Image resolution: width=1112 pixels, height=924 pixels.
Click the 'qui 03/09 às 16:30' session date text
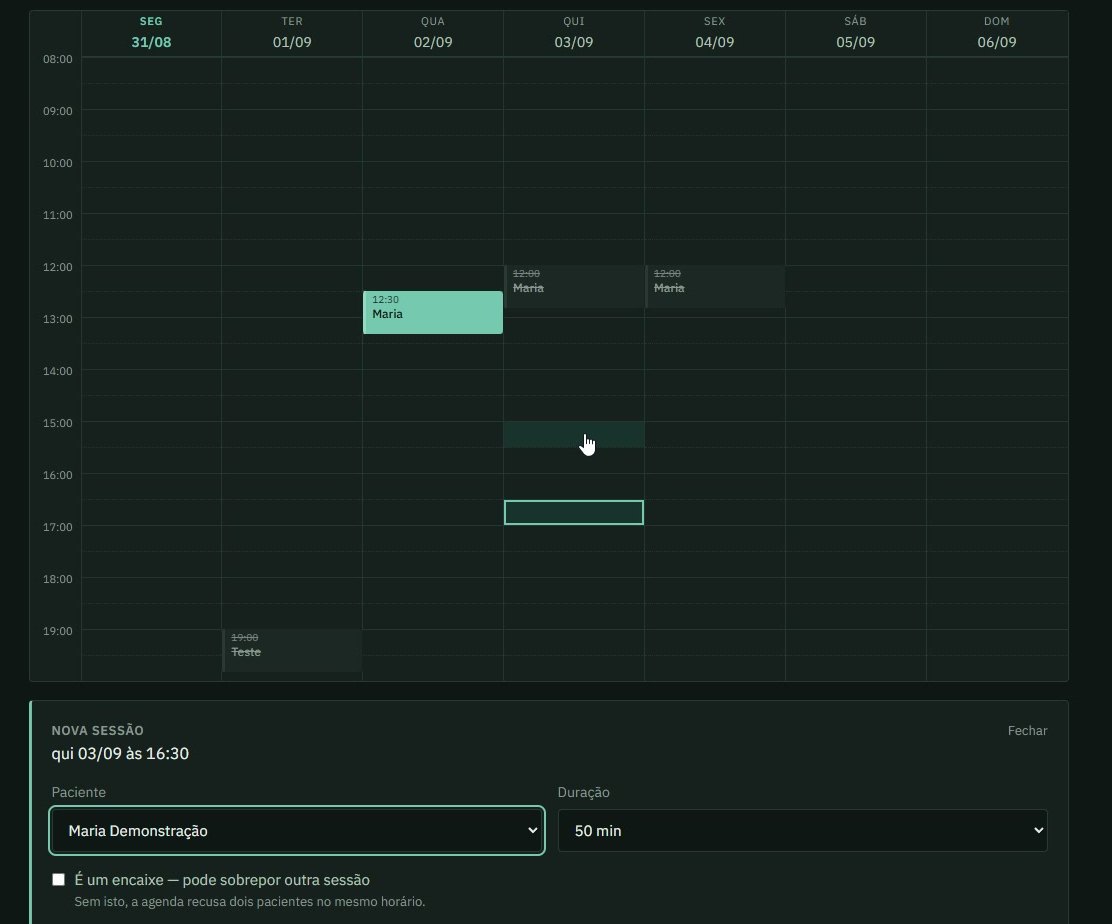click(120, 753)
